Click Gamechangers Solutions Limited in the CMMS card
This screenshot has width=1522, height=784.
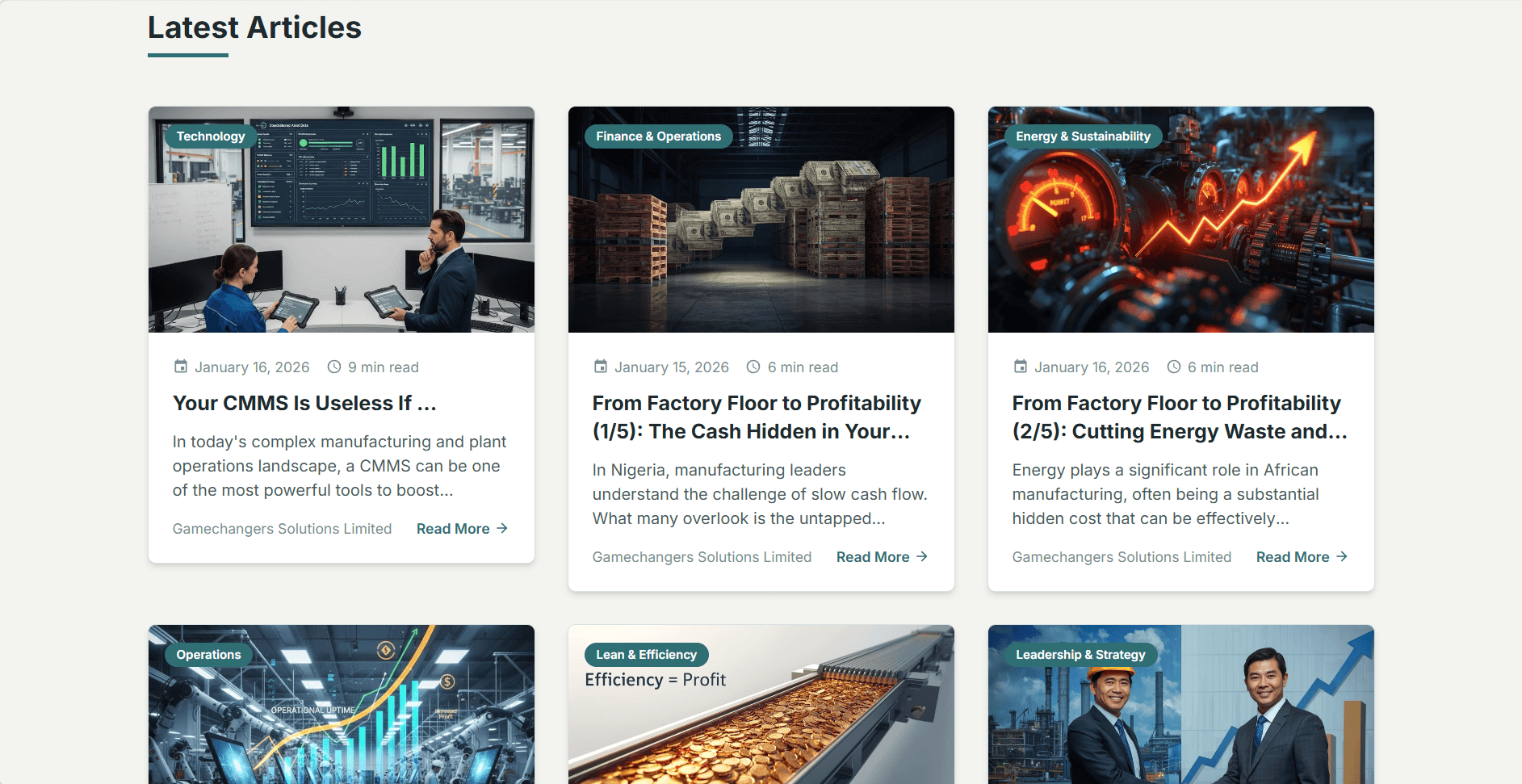click(283, 529)
